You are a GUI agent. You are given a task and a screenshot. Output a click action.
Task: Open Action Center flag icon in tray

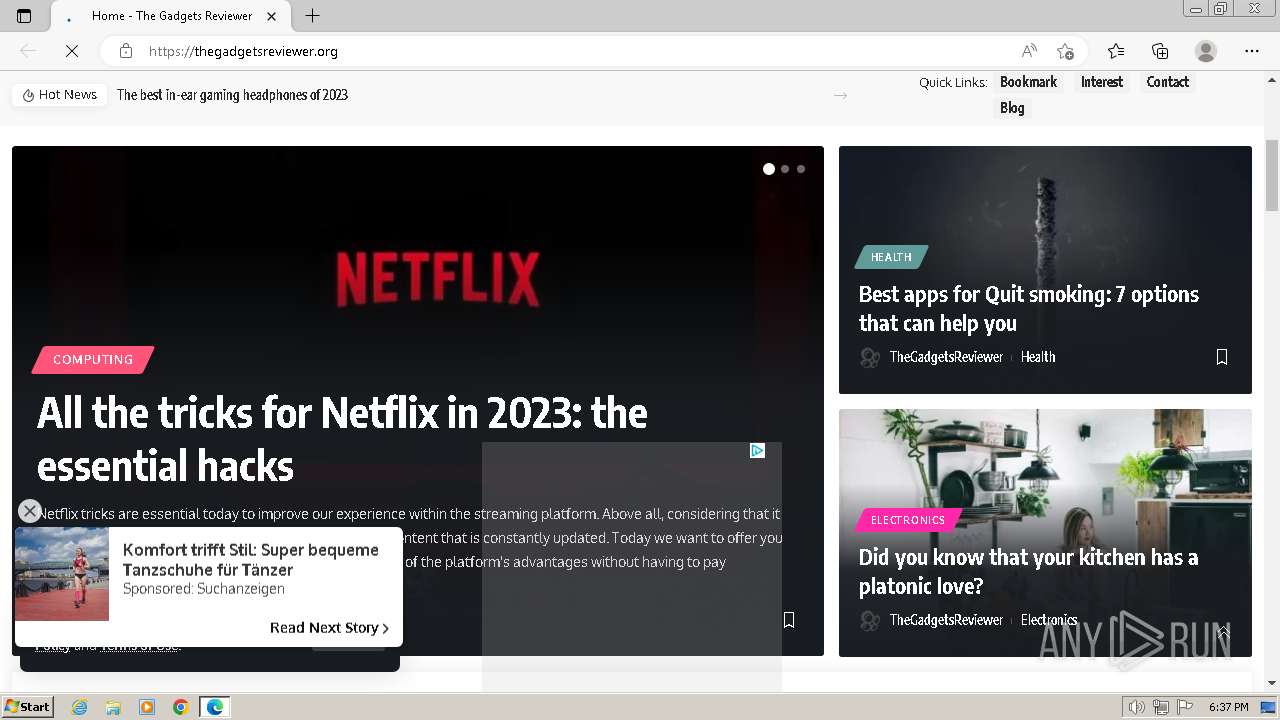1185,707
